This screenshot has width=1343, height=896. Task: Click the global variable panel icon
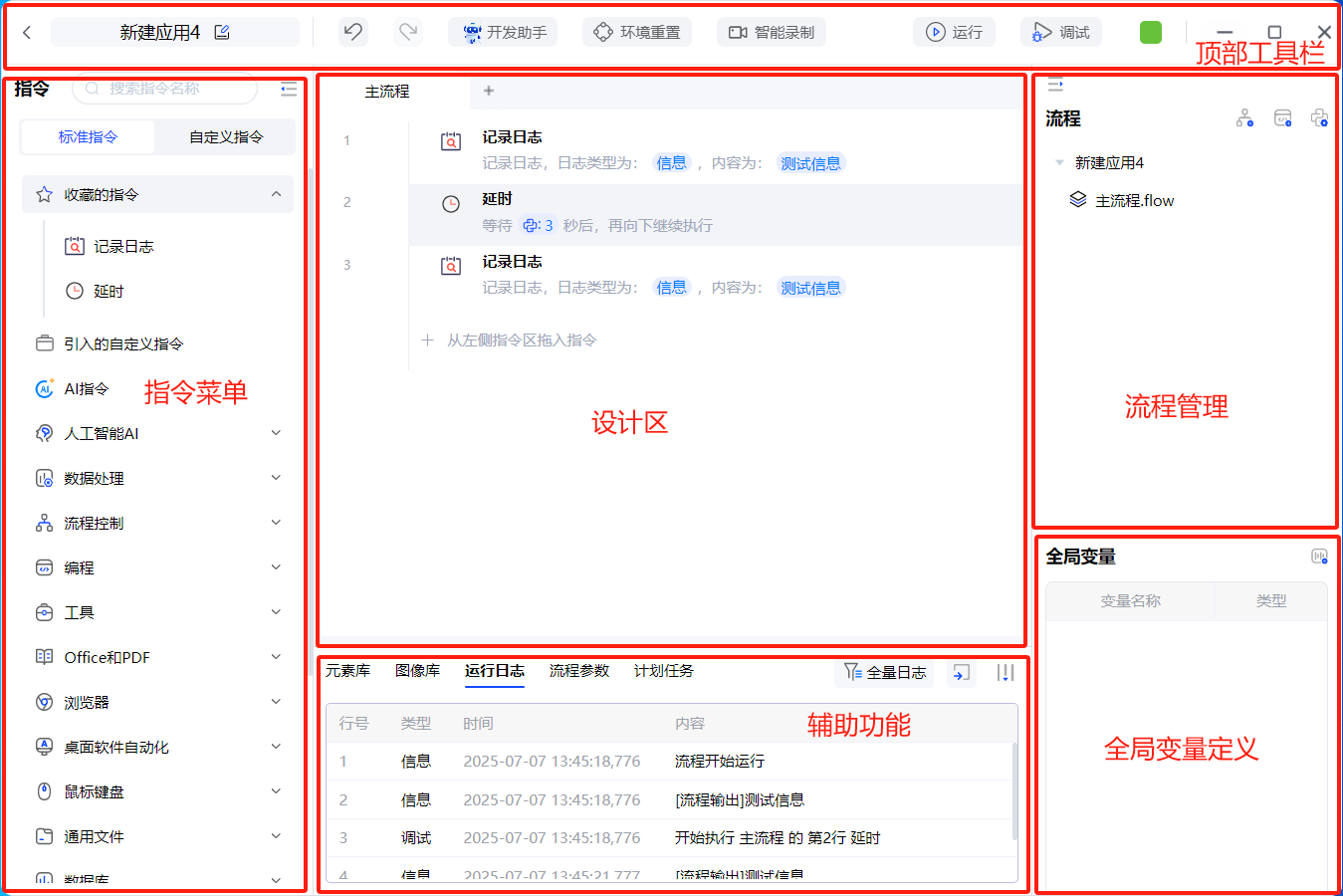(x=1319, y=557)
